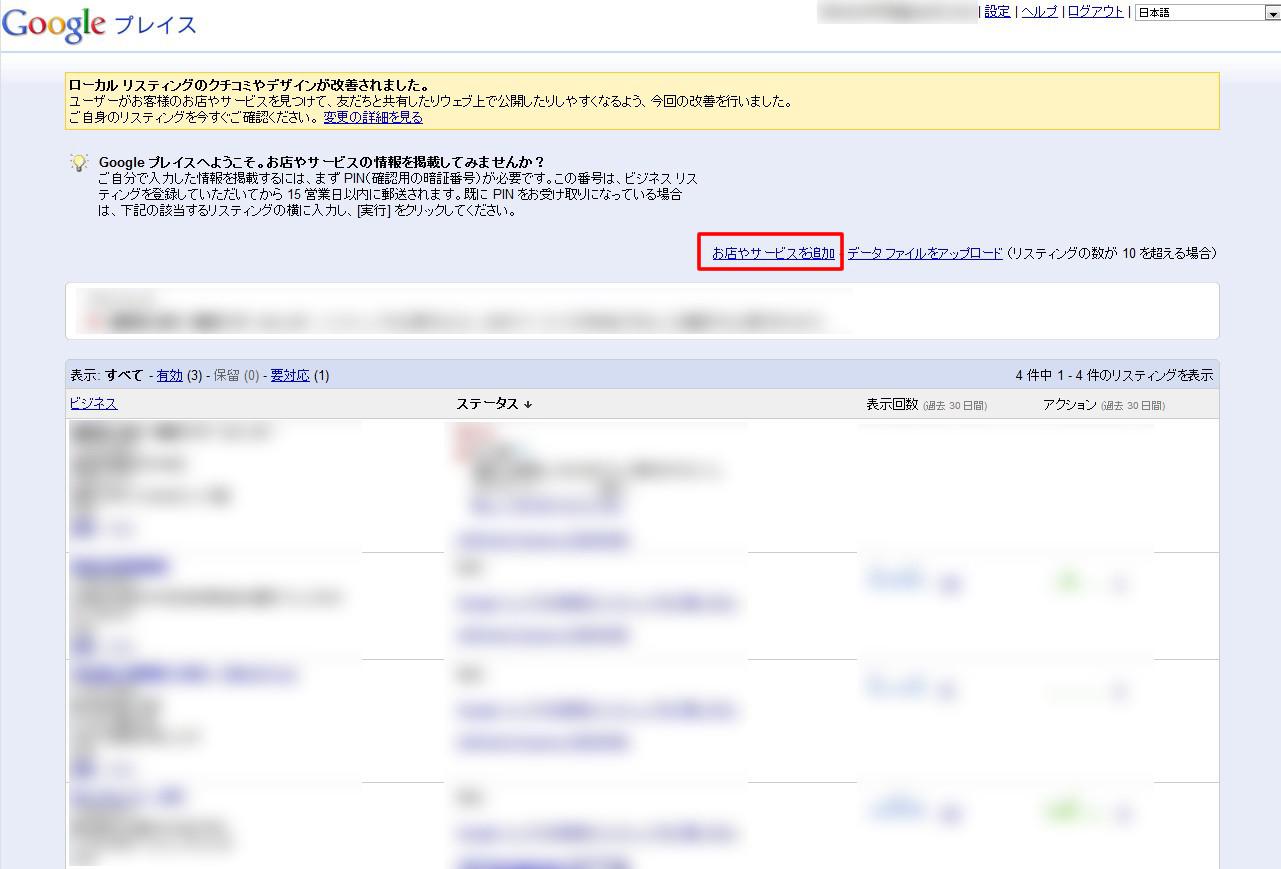This screenshot has height=869, width=1281.
Task: Filter listings by 有効
Action: (169, 375)
